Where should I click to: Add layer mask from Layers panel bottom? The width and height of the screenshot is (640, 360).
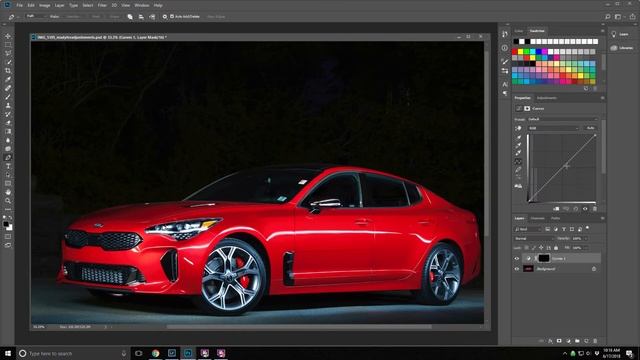tap(559, 341)
